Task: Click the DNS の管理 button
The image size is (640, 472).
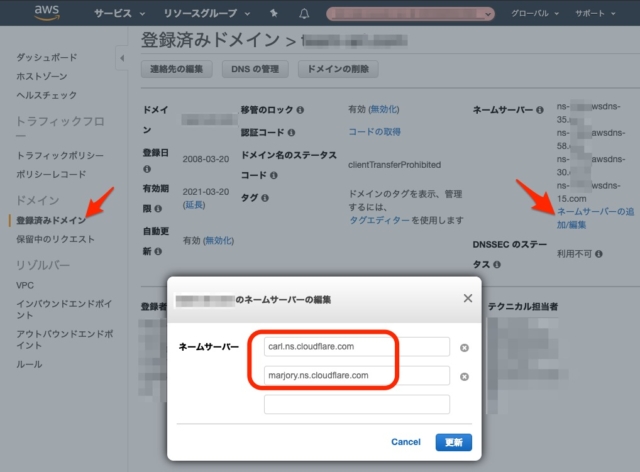Action: [x=255, y=69]
